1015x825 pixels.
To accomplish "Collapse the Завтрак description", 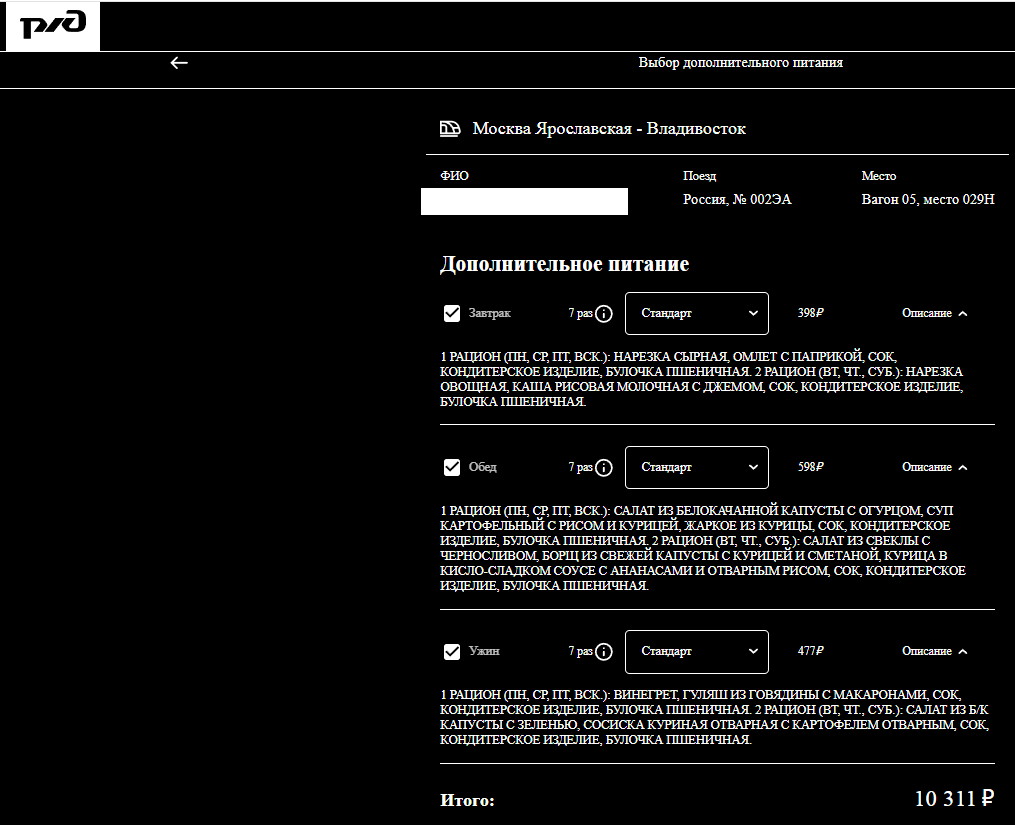I will point(934,314).
